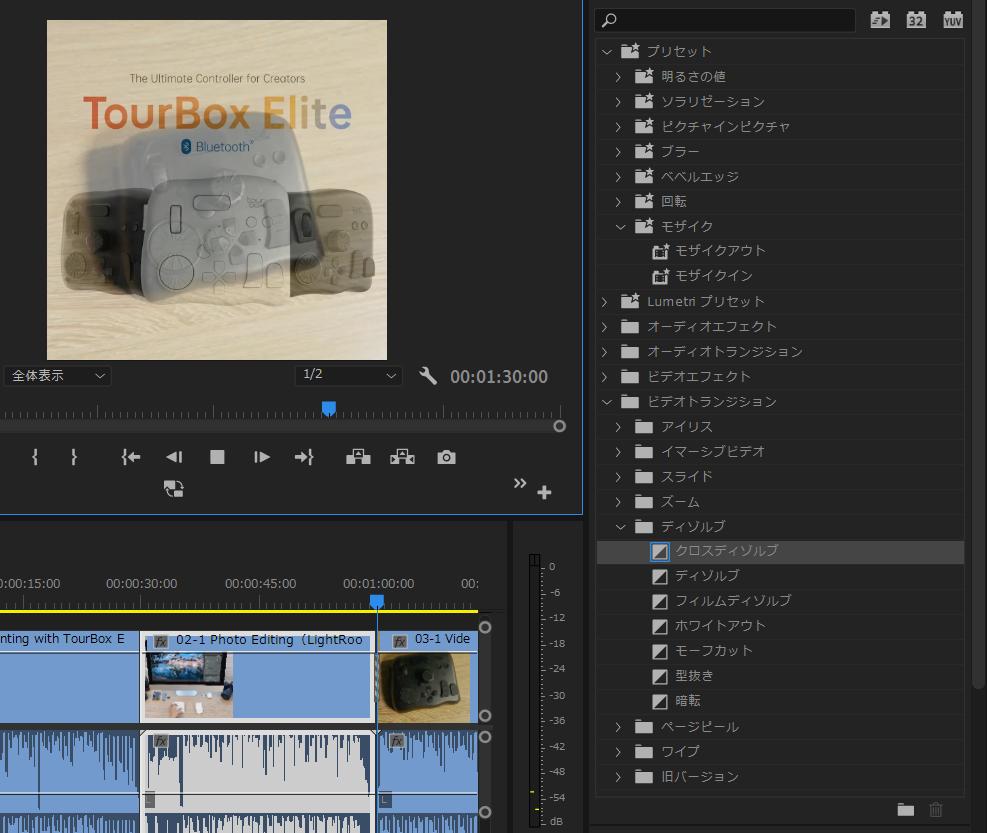Step back one frame
The width and height of the screenshot is (987, 833).
[x=174, y=457]
